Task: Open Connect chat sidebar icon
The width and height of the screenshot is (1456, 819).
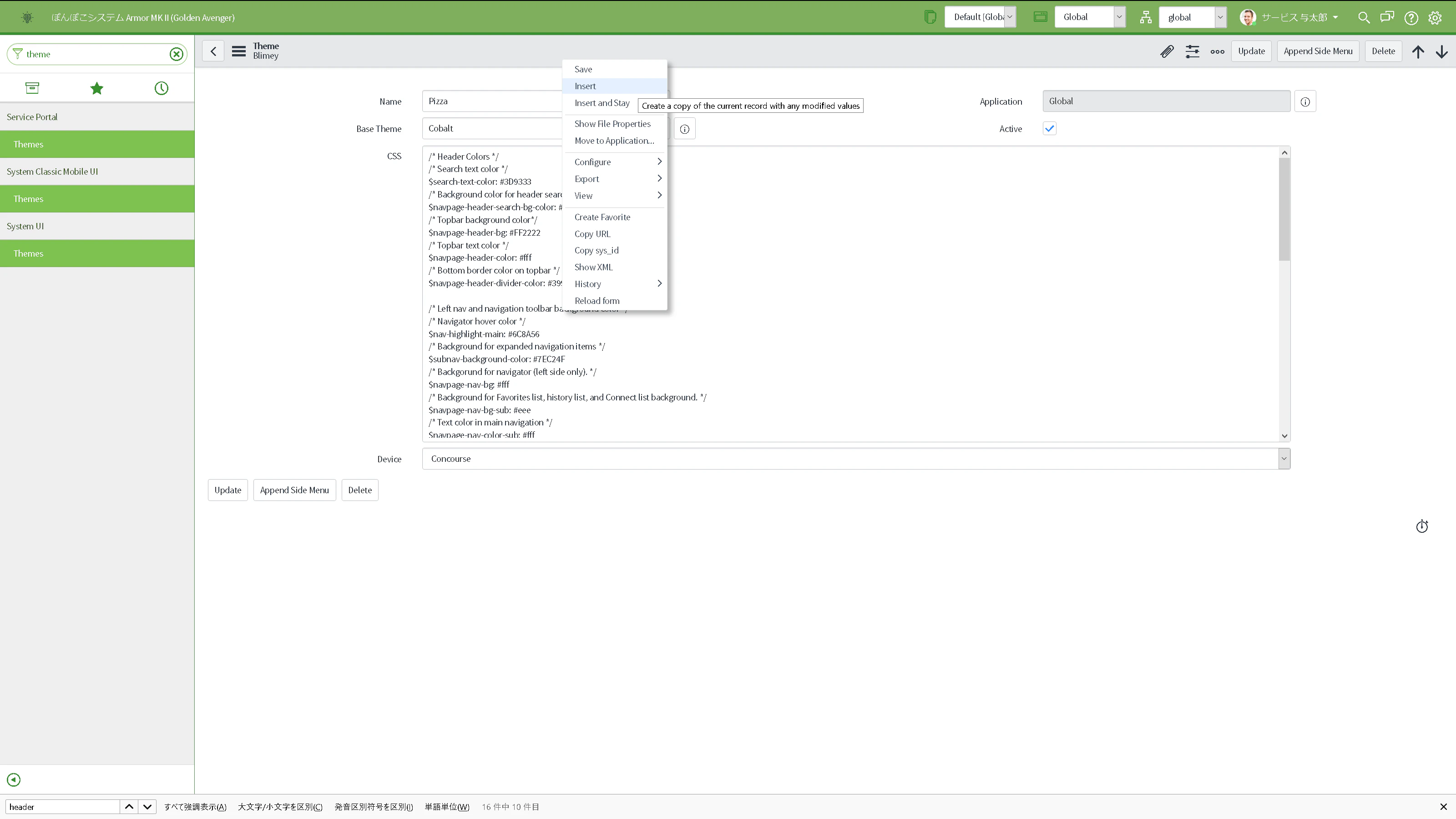Action: tap(1387, 17)
